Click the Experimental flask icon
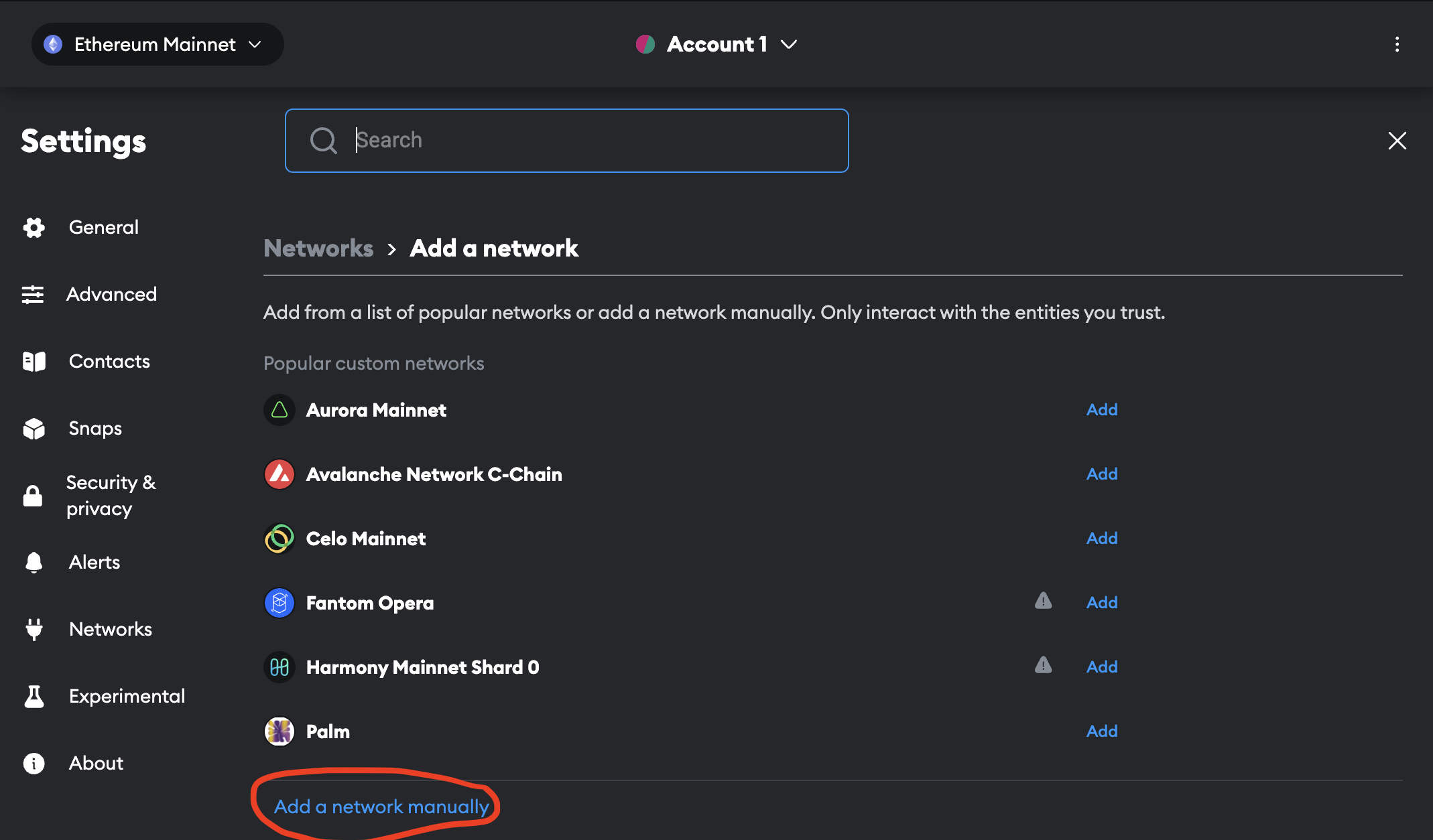1433x840 pixels. click(34, 697)
